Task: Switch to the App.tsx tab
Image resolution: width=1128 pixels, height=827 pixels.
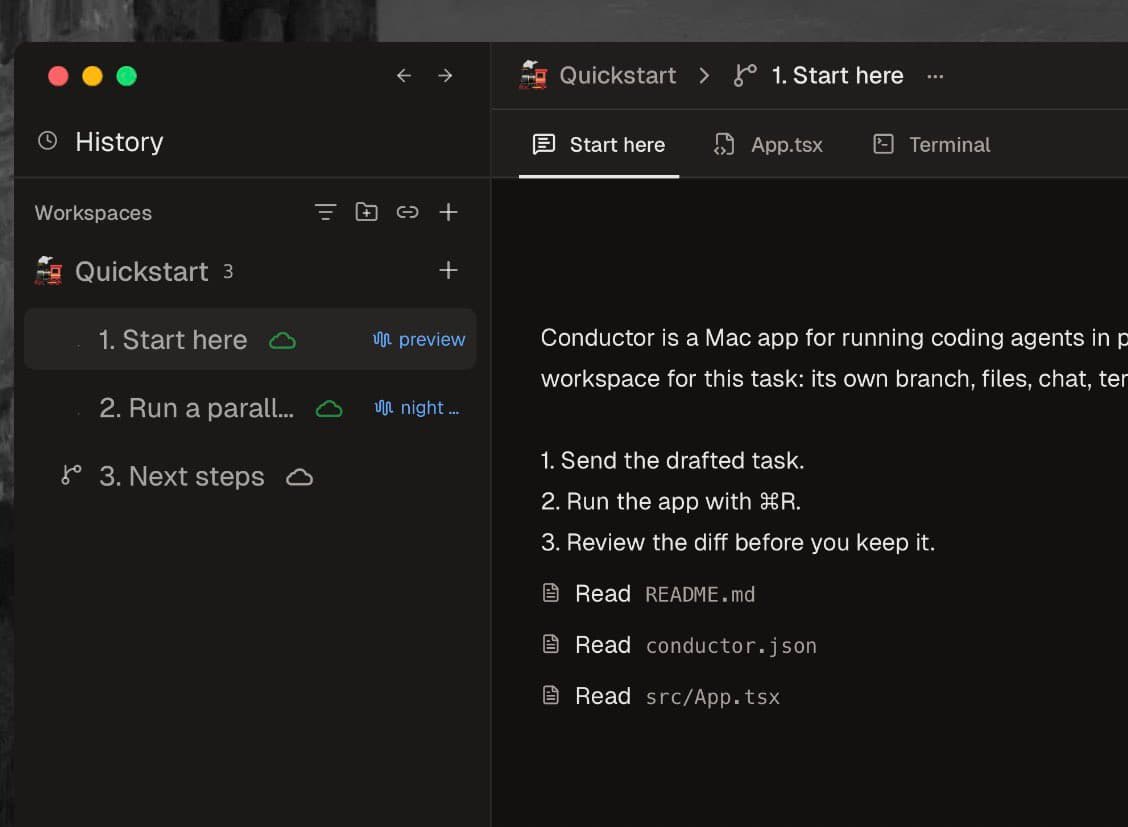Action: click(768, 145)
